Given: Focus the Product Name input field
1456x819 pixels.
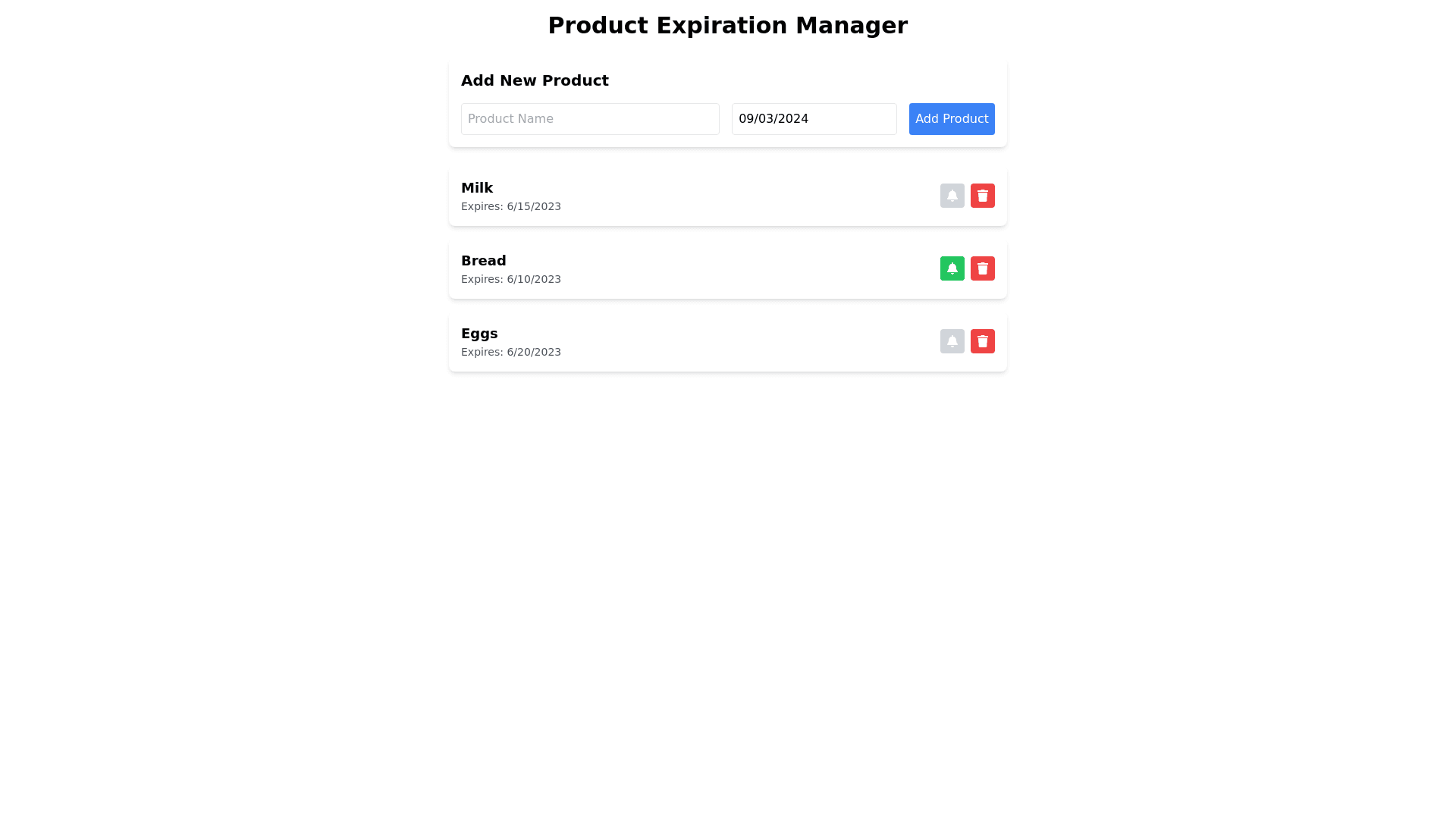Looking at the screenshot, I should [x=589, y=119].
